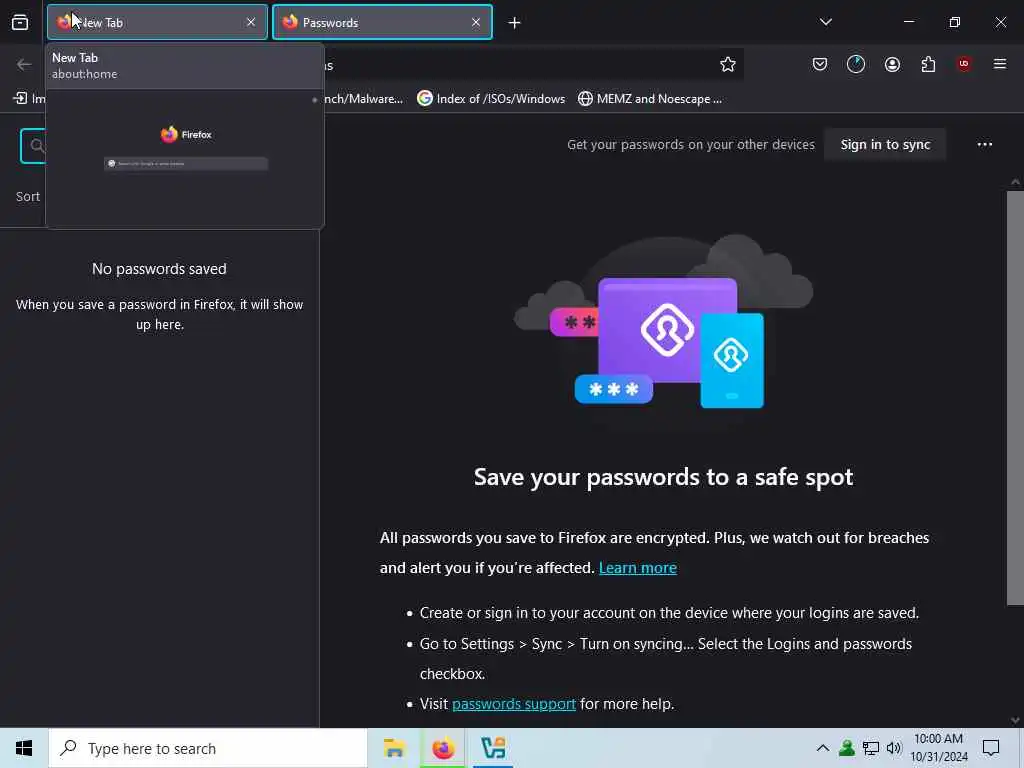Open the Windows Start menu

pos(24,748)
